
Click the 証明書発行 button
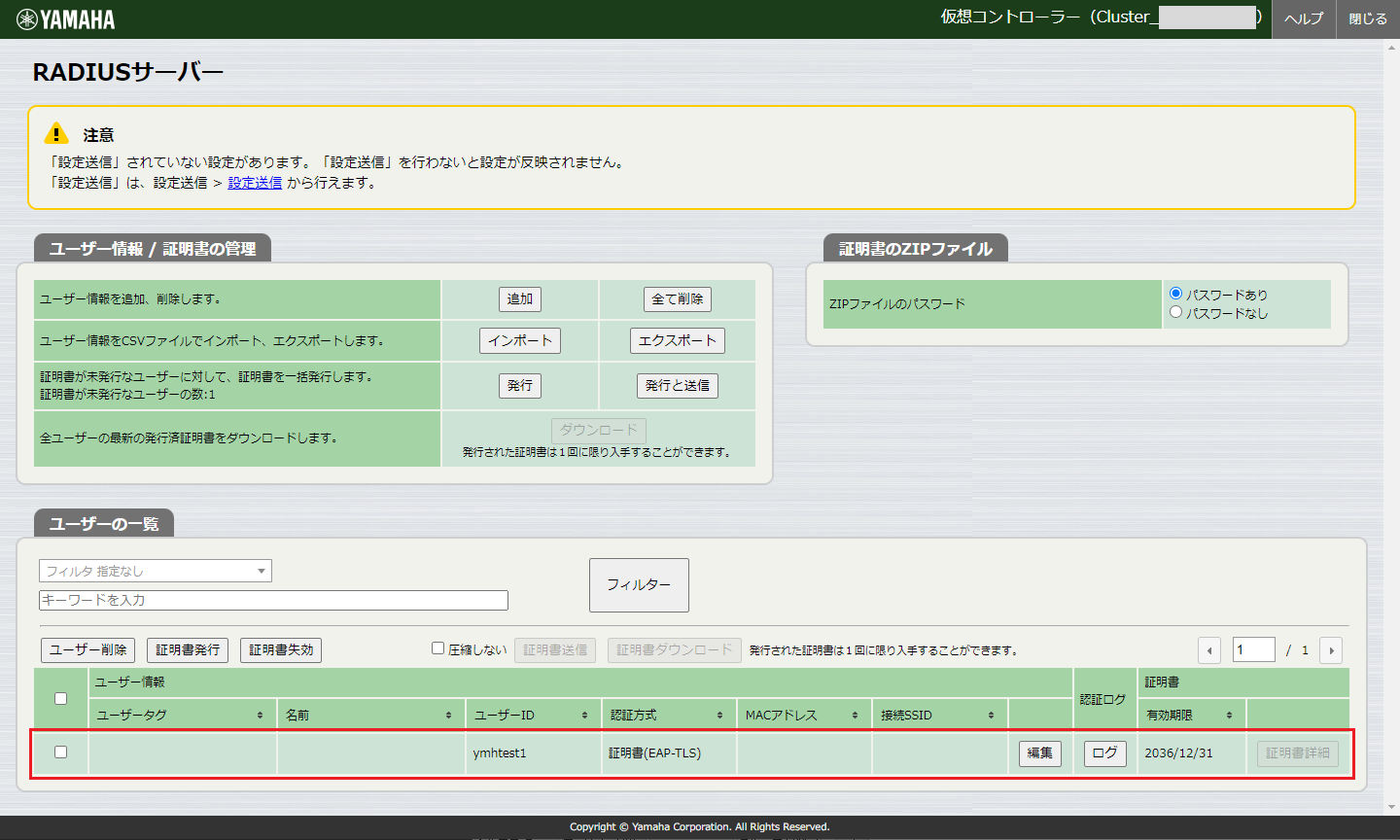point(188,650)
